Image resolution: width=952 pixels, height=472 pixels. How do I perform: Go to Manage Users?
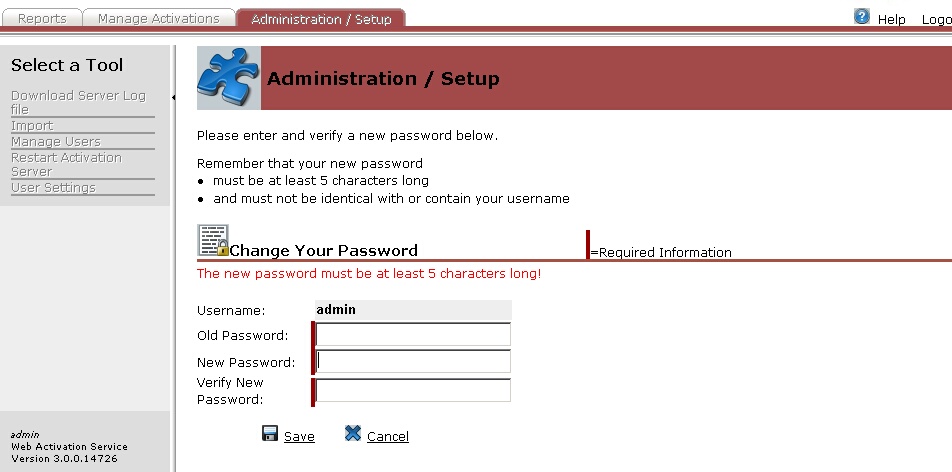[x=55, y=141]
